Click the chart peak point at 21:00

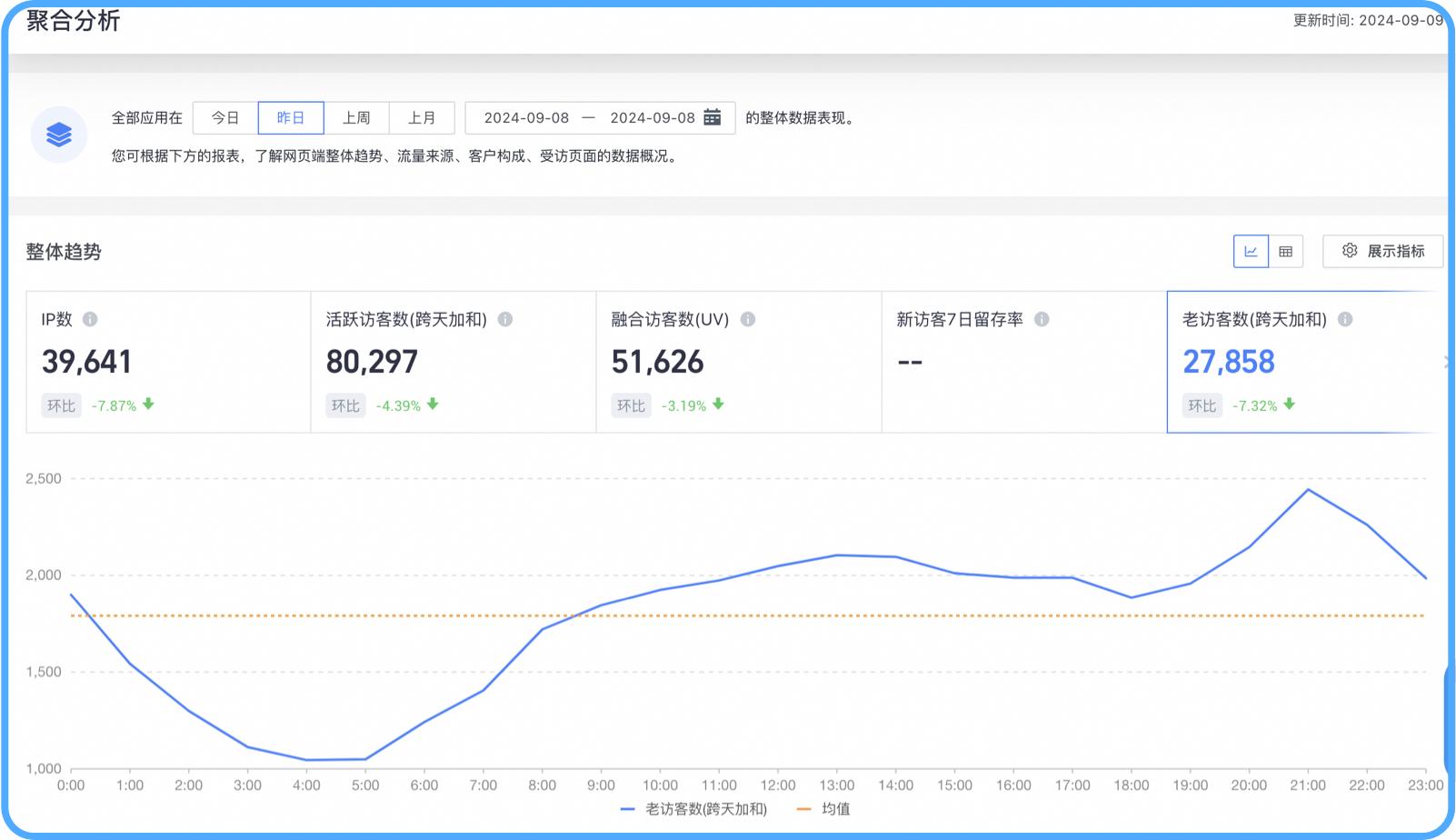[1309, 489]
